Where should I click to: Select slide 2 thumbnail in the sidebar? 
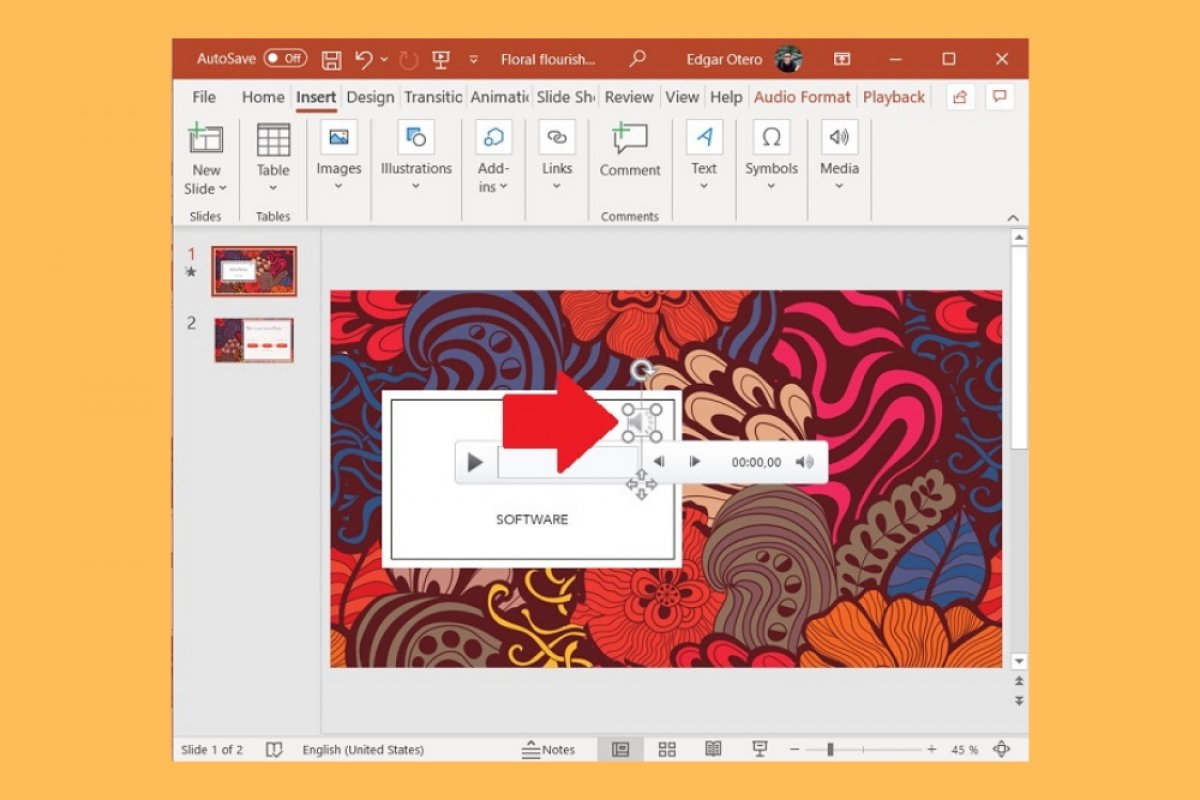point(253,340)
